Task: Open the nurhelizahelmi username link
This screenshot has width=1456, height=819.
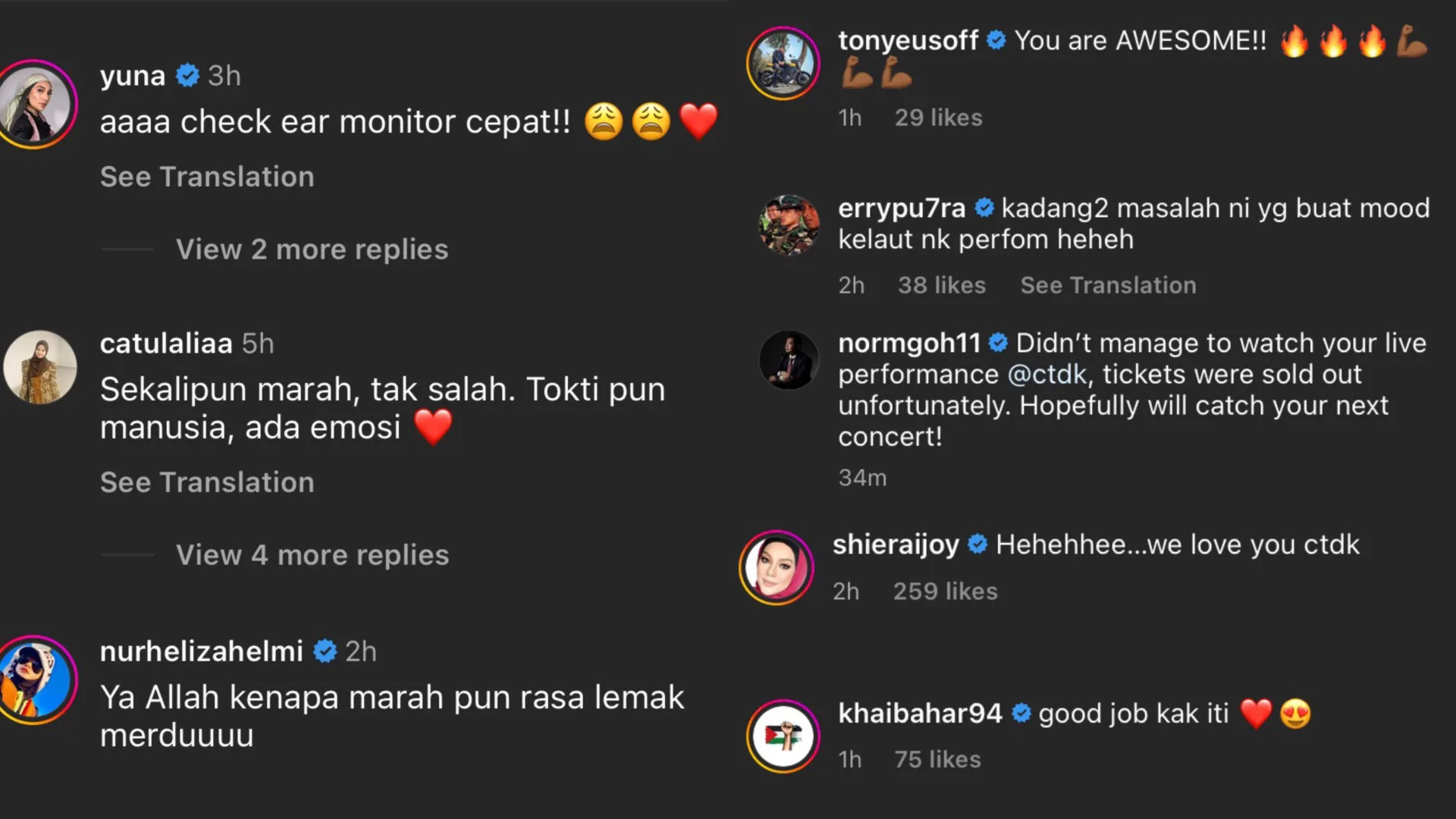Action: coord(202,651)
